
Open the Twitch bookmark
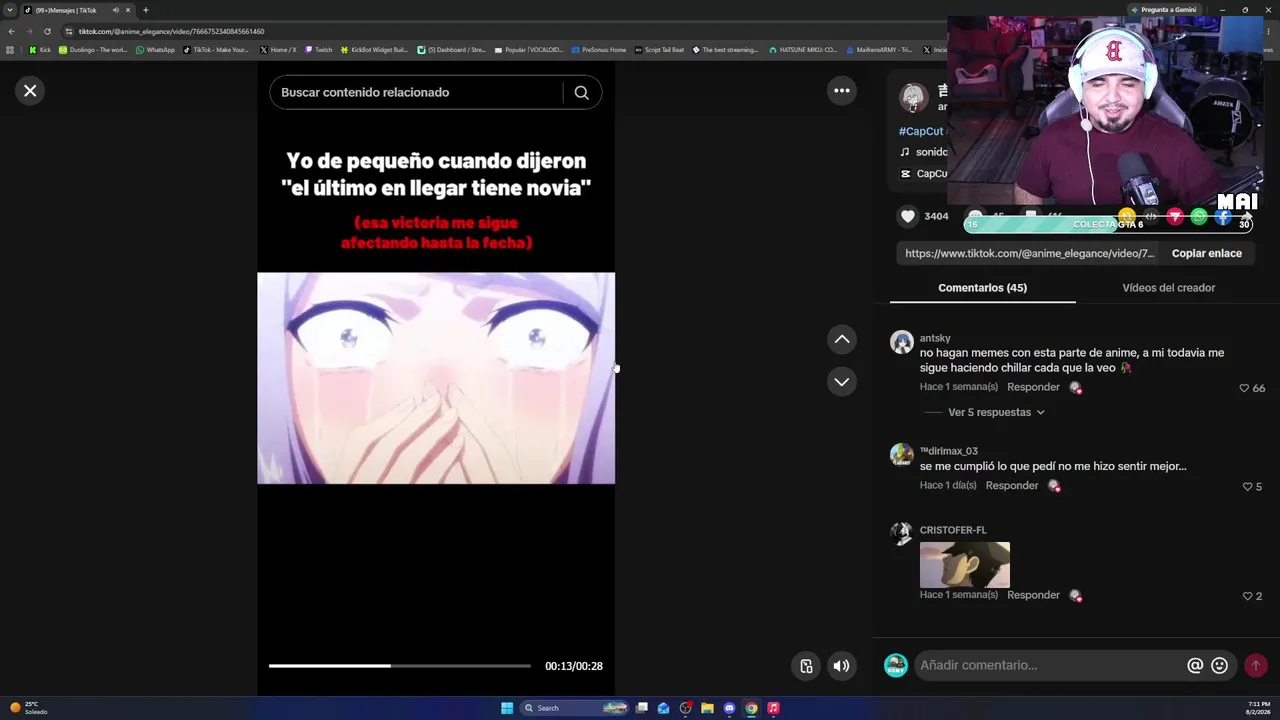(318, 50)
